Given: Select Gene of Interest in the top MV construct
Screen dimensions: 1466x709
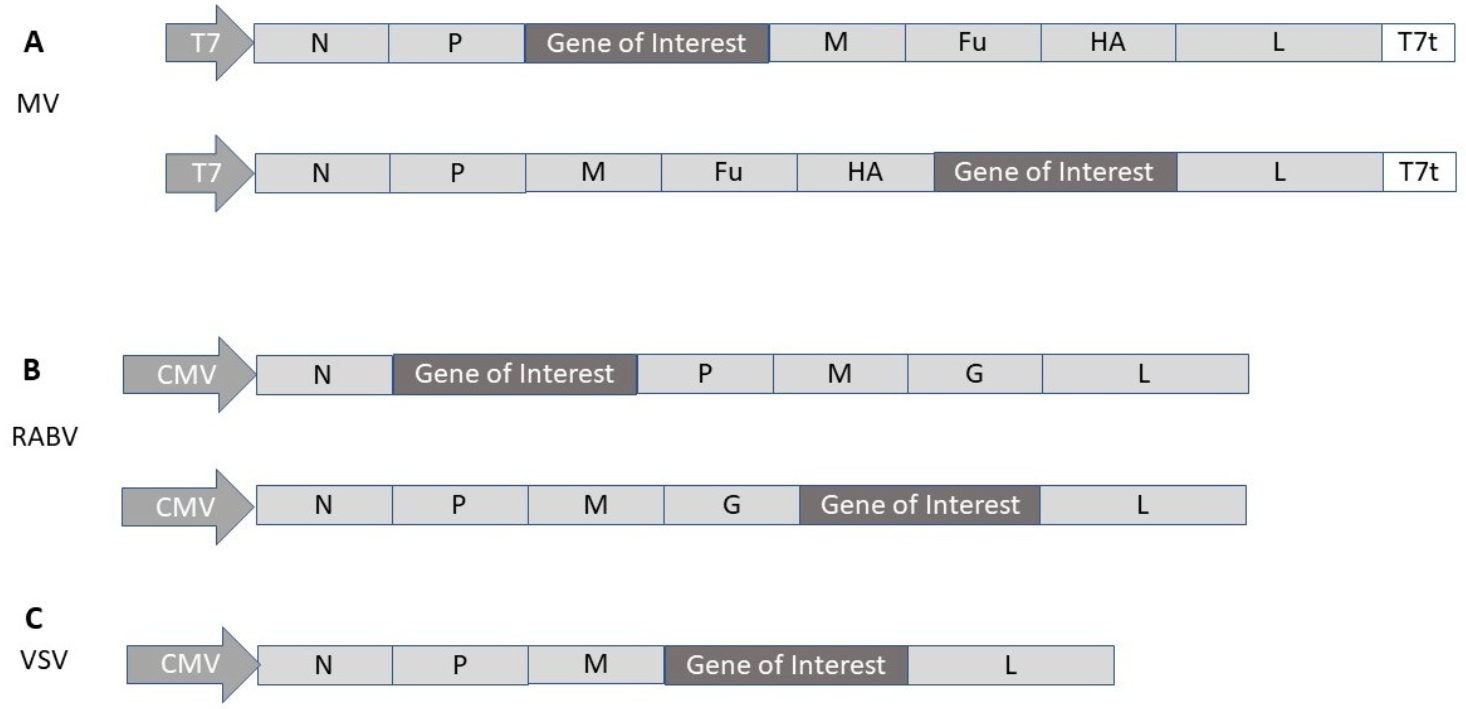Looking at the screenshot, I should point(646,43).
